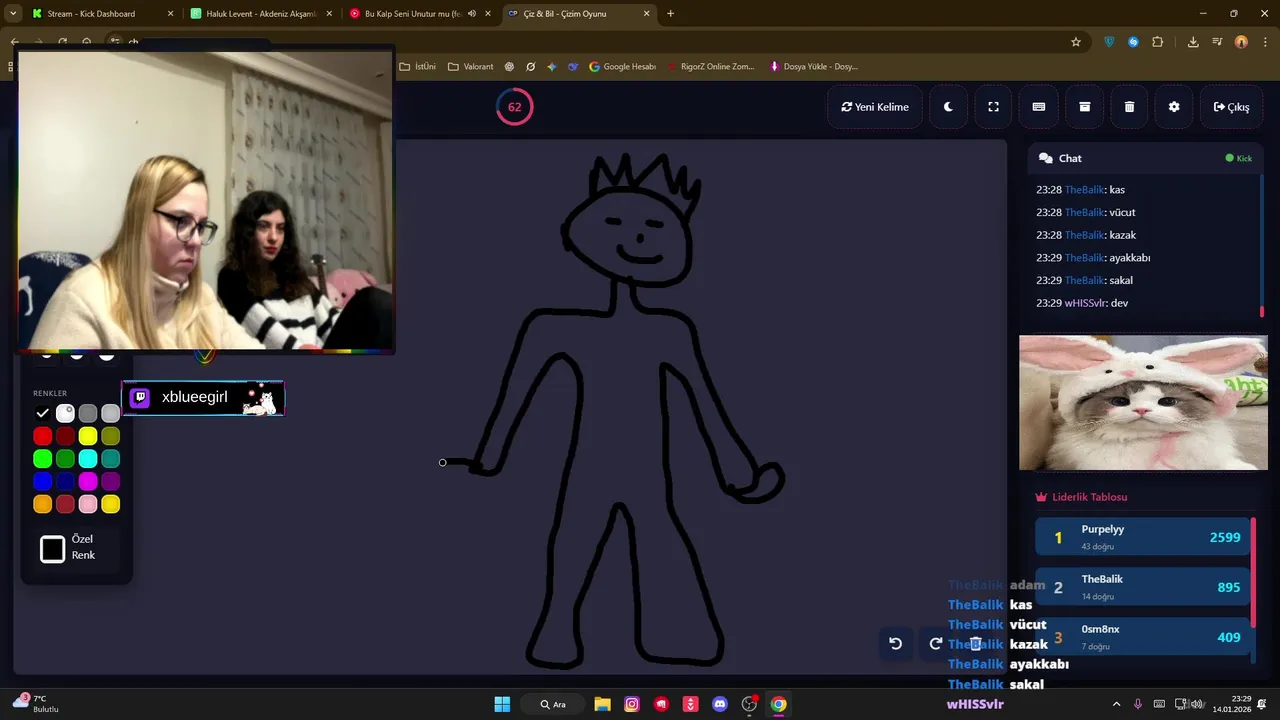Bookmark this page with the star icon
Screen dimensions: 1280x720
pos(1076,42)
